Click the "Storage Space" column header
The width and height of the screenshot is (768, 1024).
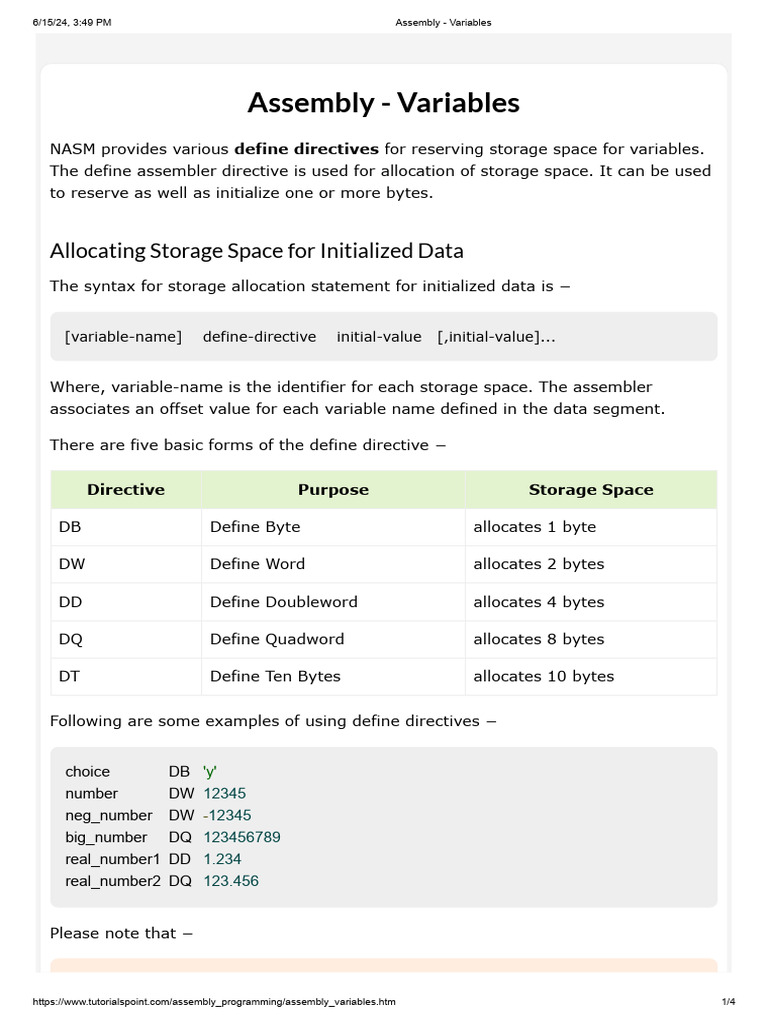[x=590, y=490]
